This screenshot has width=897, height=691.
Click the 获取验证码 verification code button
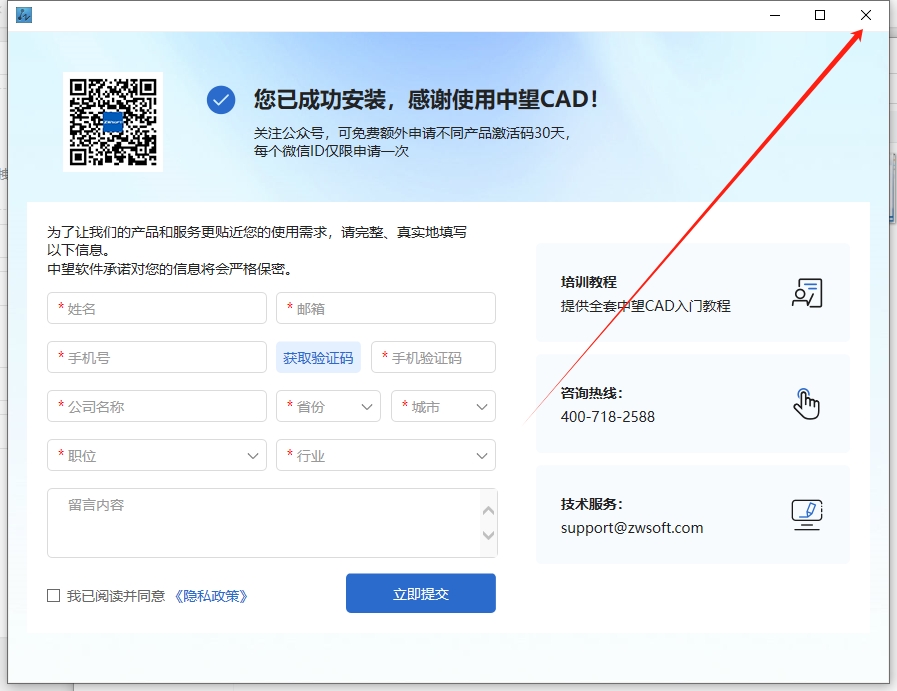click(x=318, y=357)
